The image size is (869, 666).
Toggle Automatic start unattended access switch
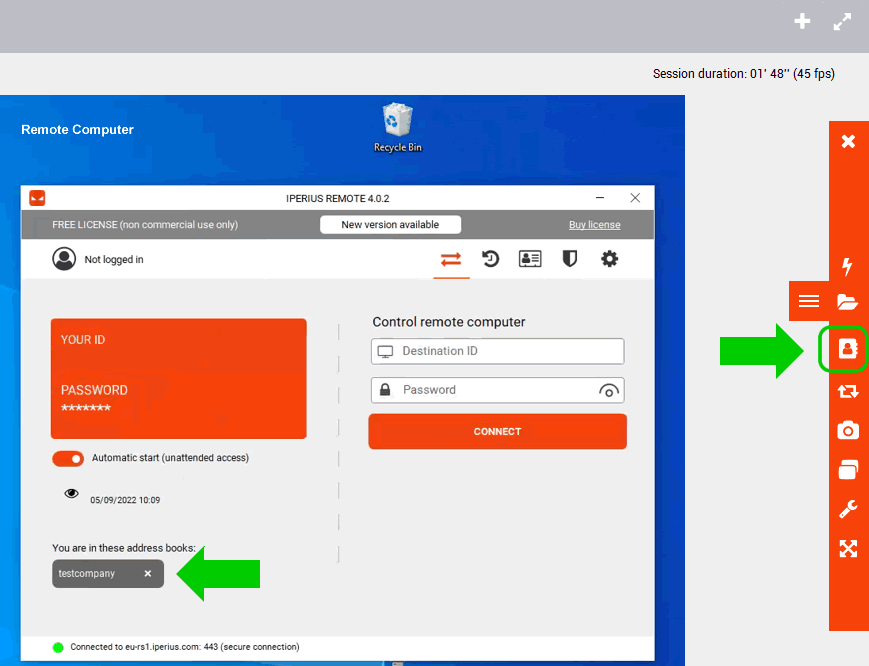pos(68,458)
